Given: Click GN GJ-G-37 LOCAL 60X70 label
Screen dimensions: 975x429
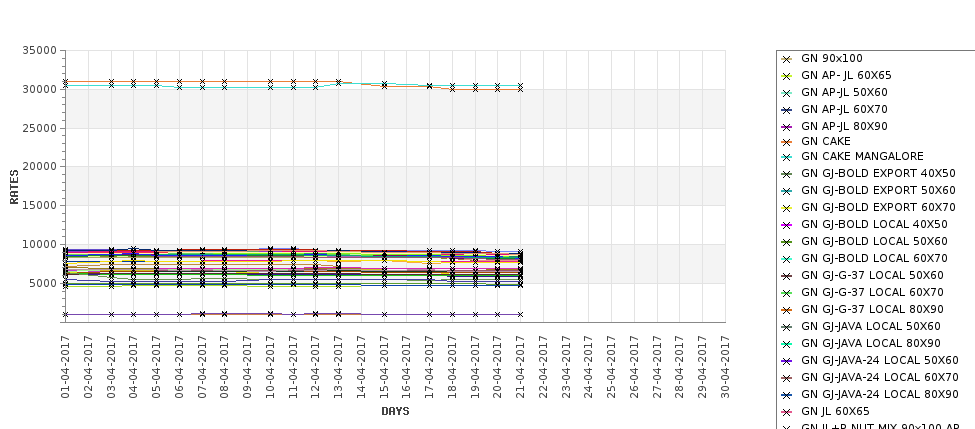Looking at the screenshot, I should [872, 292].
